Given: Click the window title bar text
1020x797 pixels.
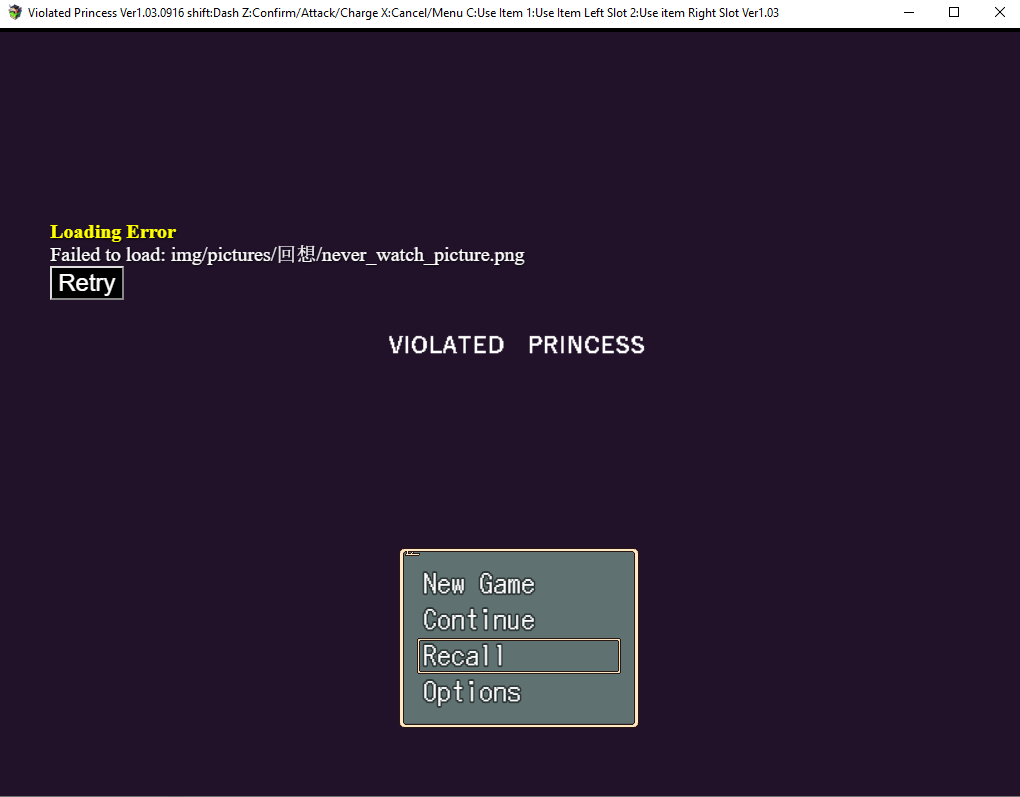Looking at the screenshot, I should tap(403, 12).
